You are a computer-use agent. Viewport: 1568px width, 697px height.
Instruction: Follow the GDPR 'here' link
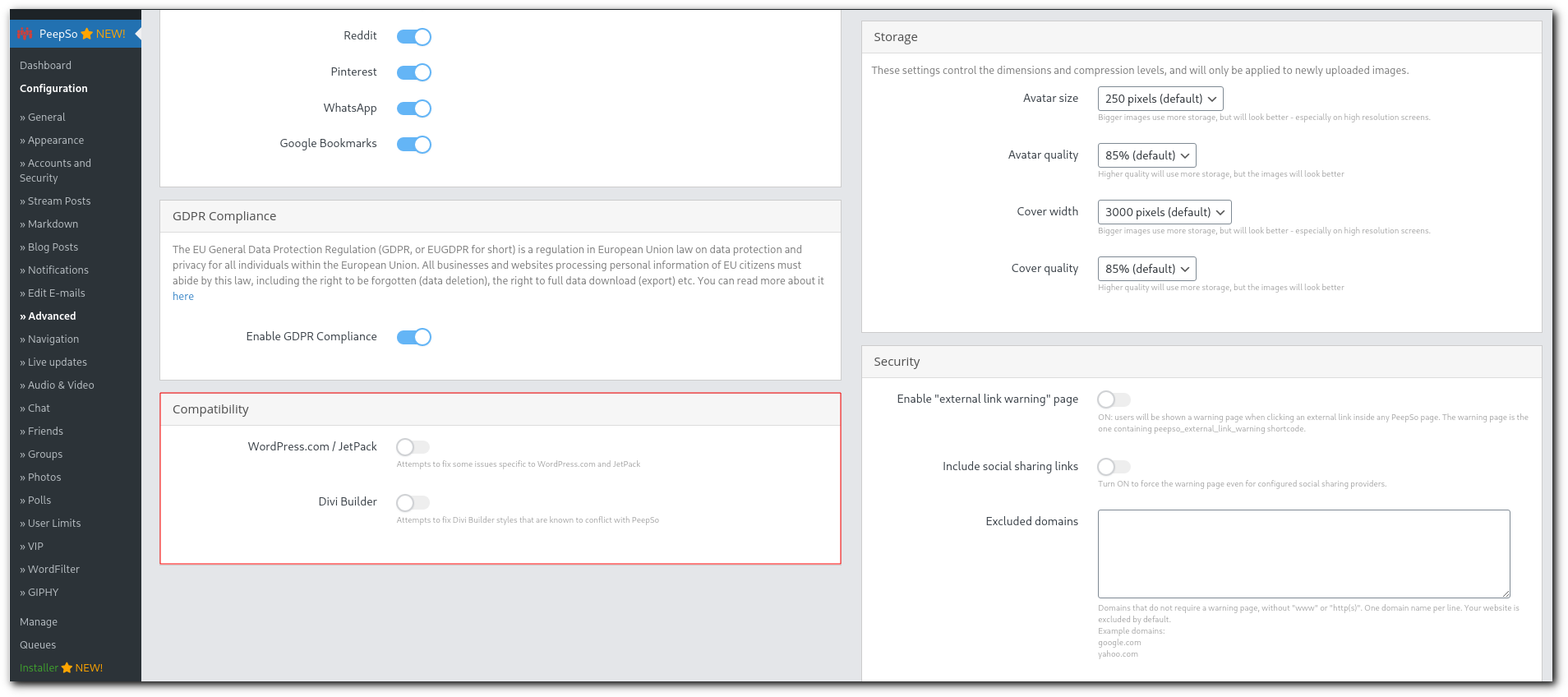pyautogui.click(x=183, y=297)
